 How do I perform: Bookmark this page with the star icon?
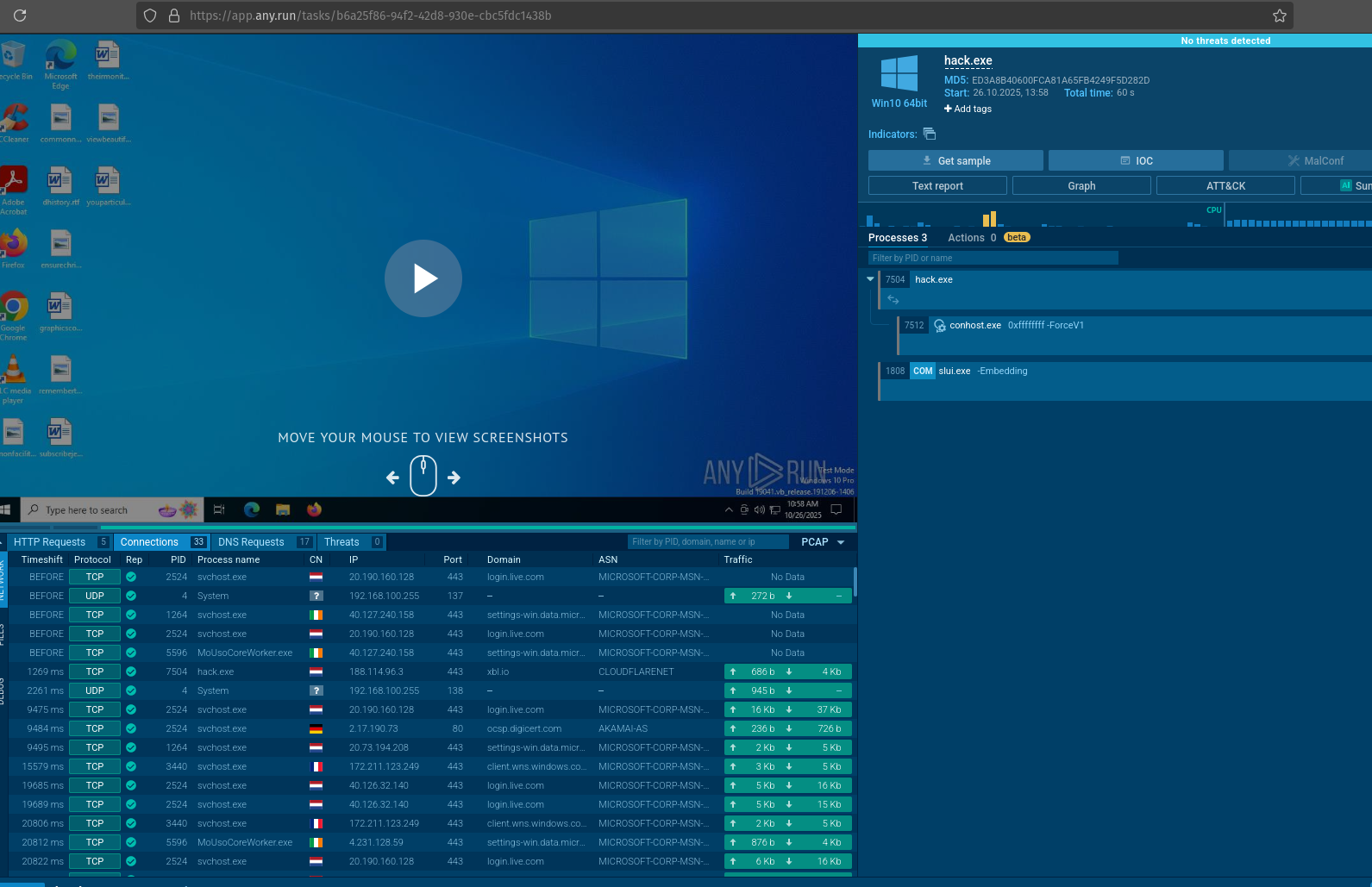1280,16
